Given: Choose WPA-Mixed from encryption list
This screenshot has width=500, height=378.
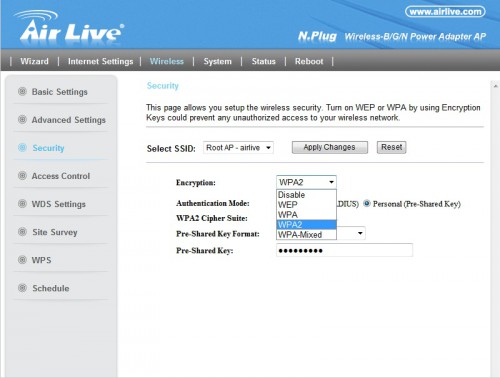Looking at the screenshot, I should [x=306, y=235].
